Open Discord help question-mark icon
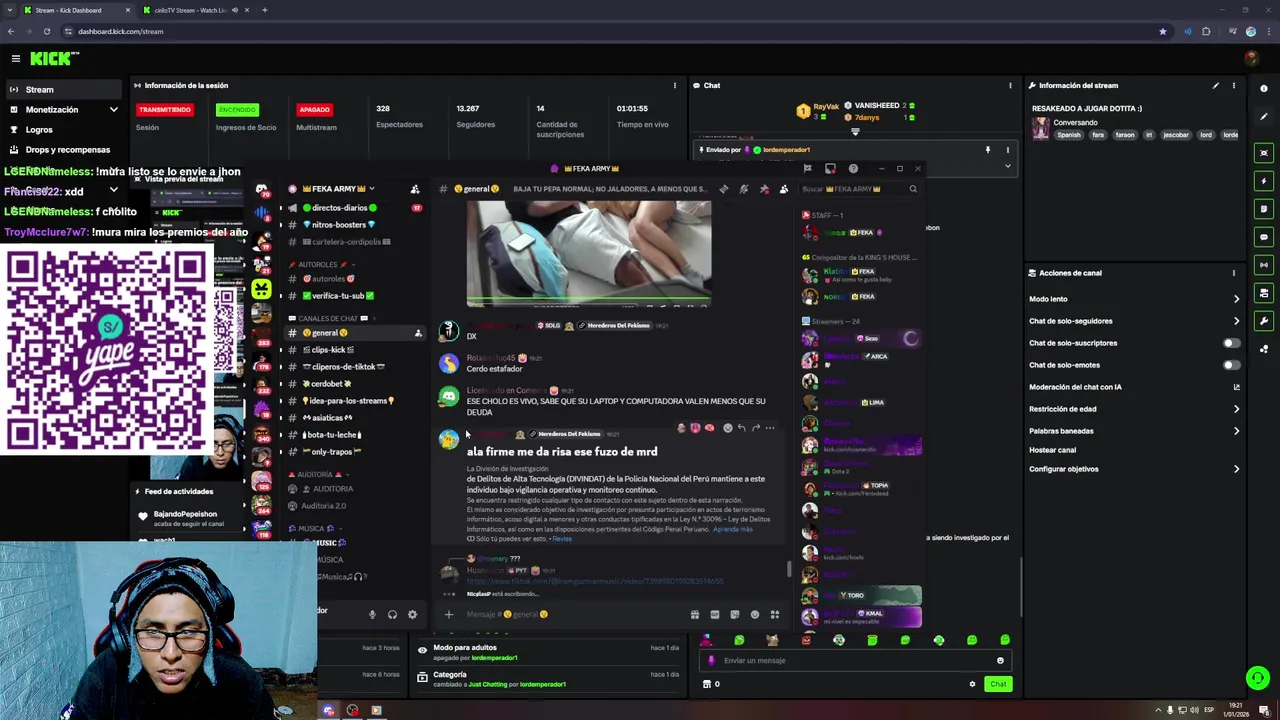Viewport: 1280px width, 720px height. (x=853, y=168)
